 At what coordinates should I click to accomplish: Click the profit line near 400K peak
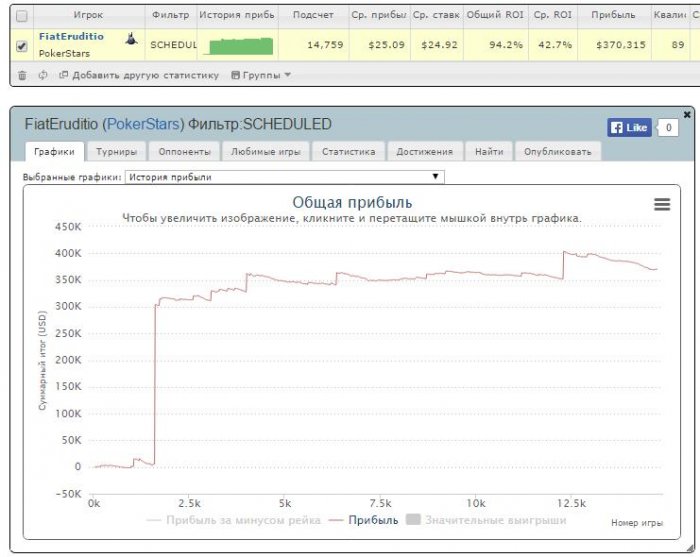click(x=565, y=252)
